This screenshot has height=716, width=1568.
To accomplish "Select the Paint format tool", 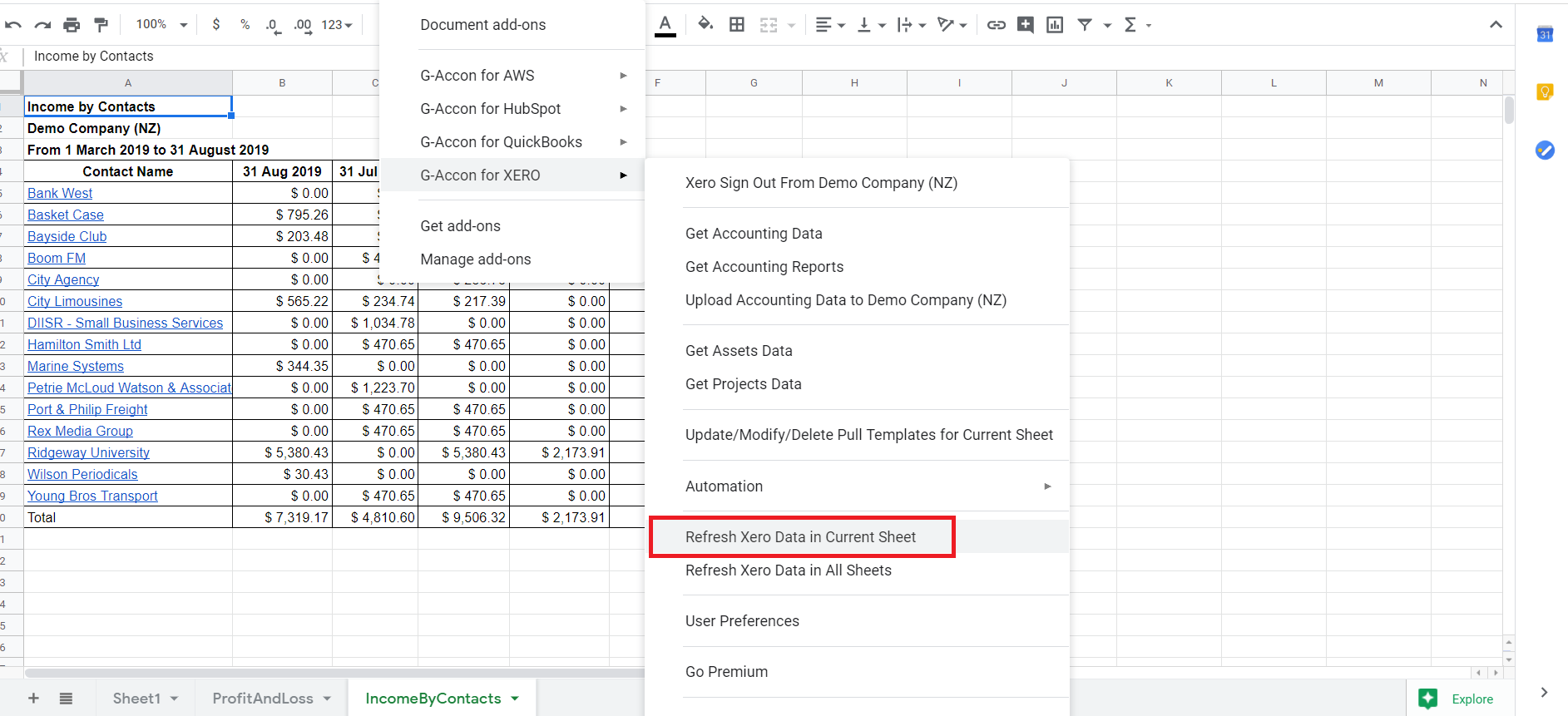I will pos(101,25).
